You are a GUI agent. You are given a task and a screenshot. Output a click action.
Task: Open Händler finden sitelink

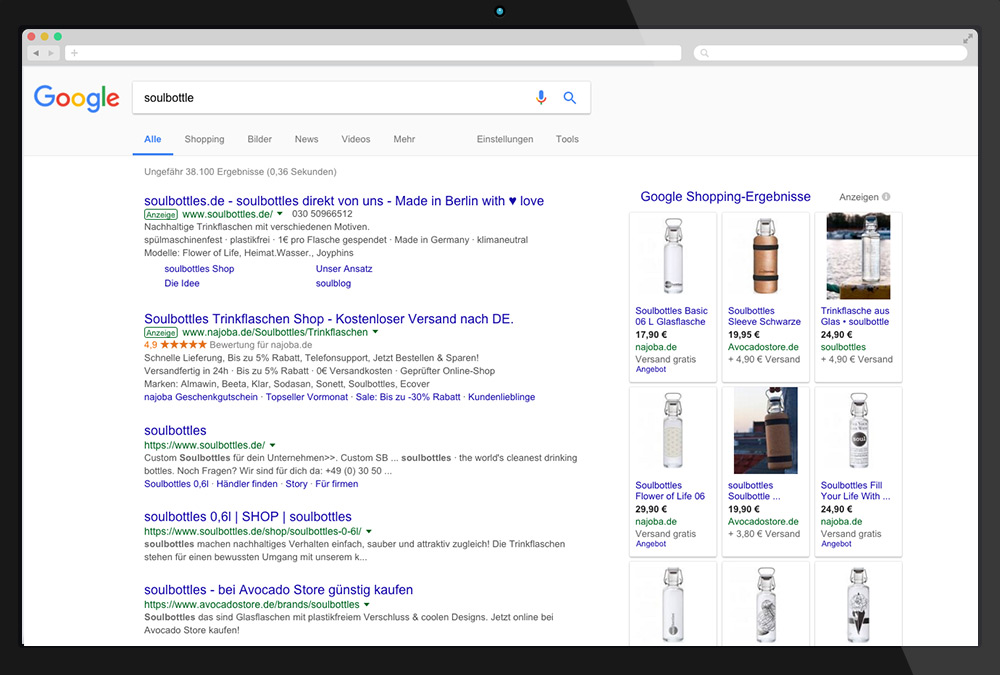point(247,484)
